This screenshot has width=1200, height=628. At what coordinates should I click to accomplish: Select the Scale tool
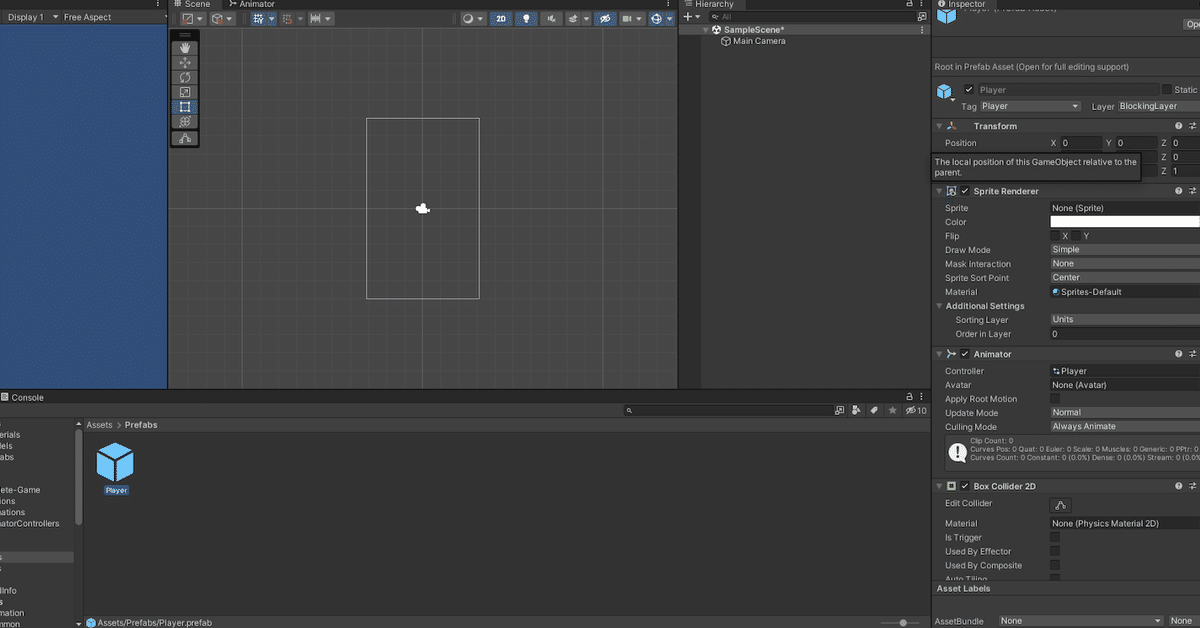pos(185,92)
